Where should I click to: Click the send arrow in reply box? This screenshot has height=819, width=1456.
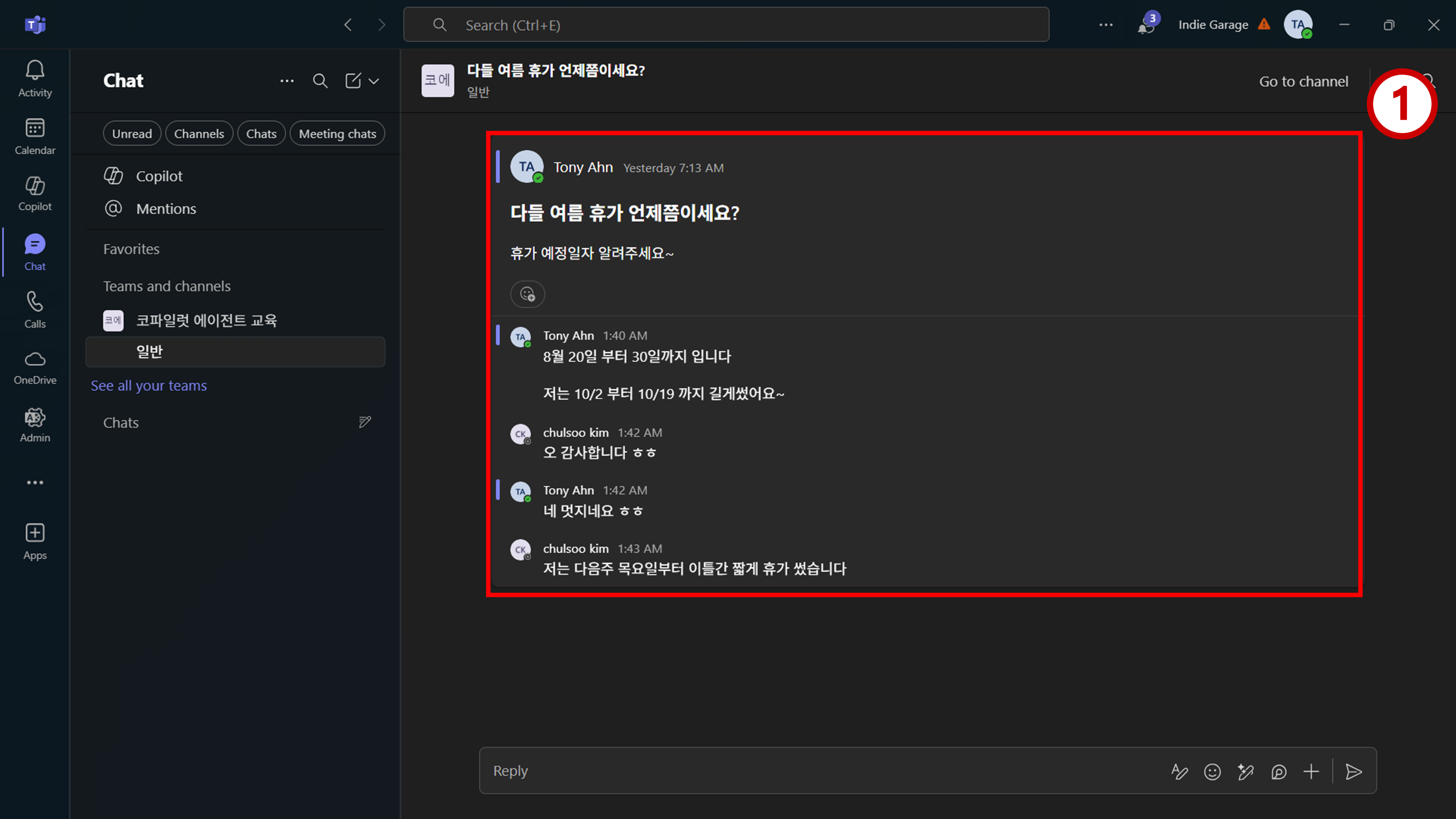(x=1354, y=772)
